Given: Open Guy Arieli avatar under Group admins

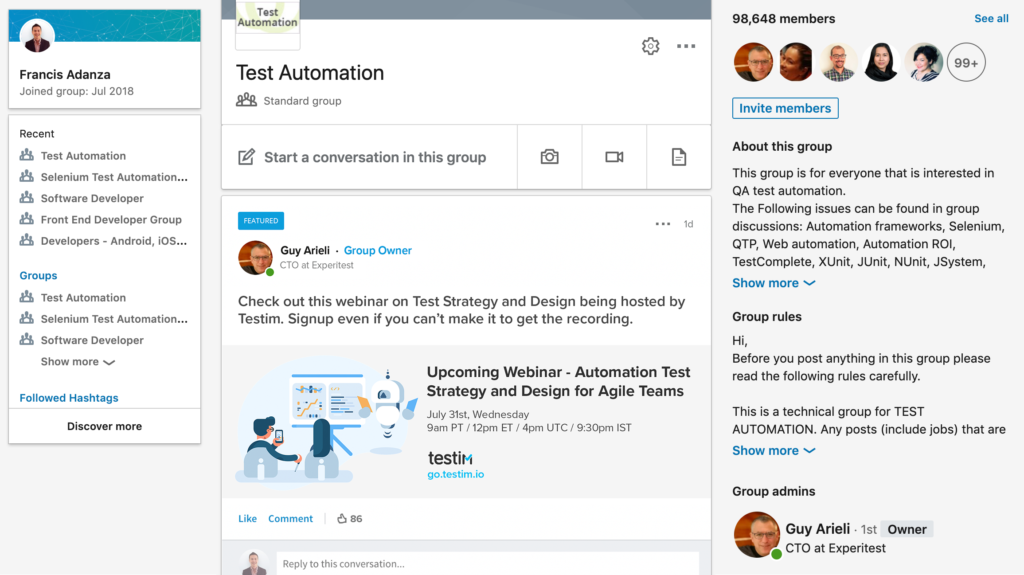Looking at the screenshot, I should coord(757,534).
